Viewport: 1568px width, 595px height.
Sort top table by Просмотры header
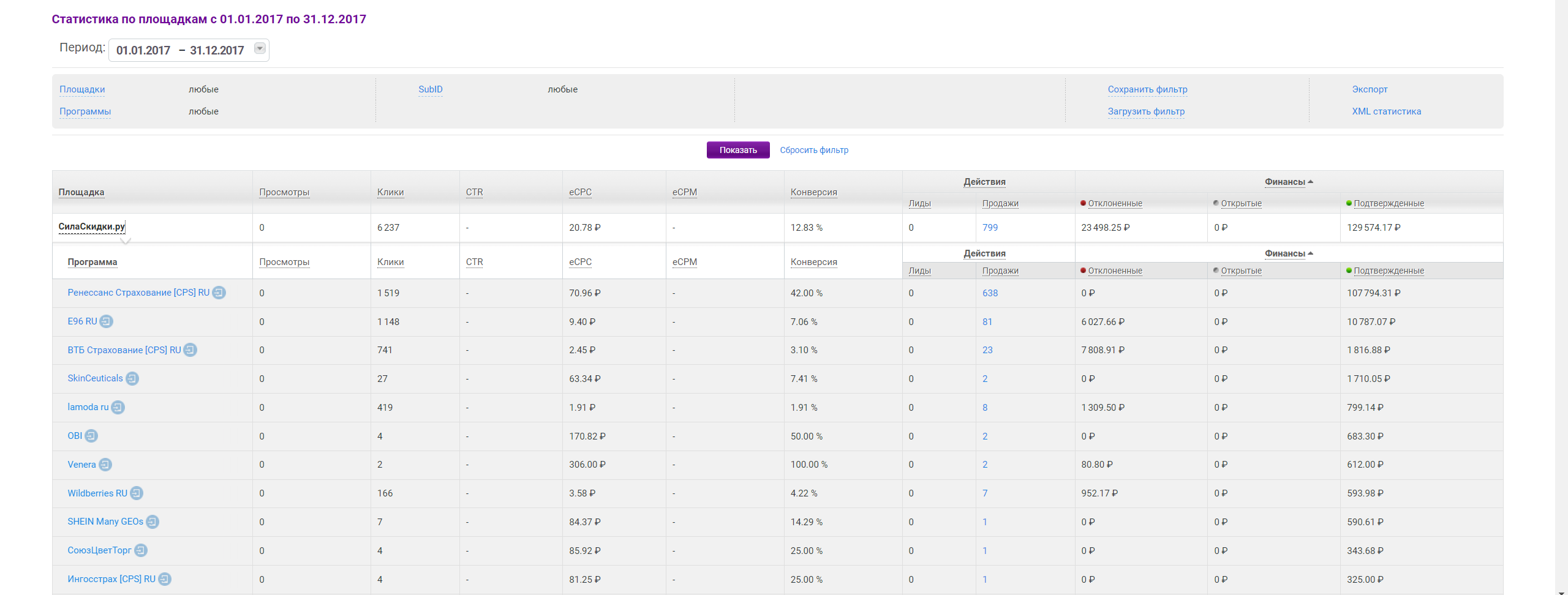pyautogui.click(x=284, y=192)
